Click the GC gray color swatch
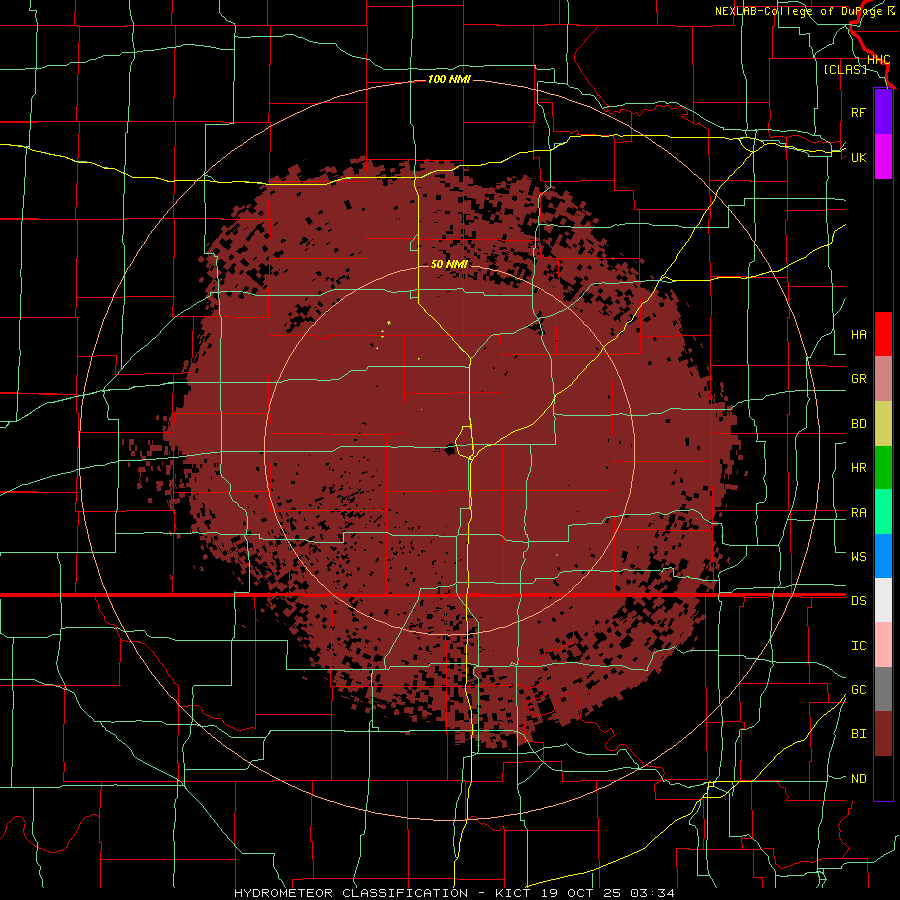The height and width of the screenshot is (900, 900). tap(883, 689)
